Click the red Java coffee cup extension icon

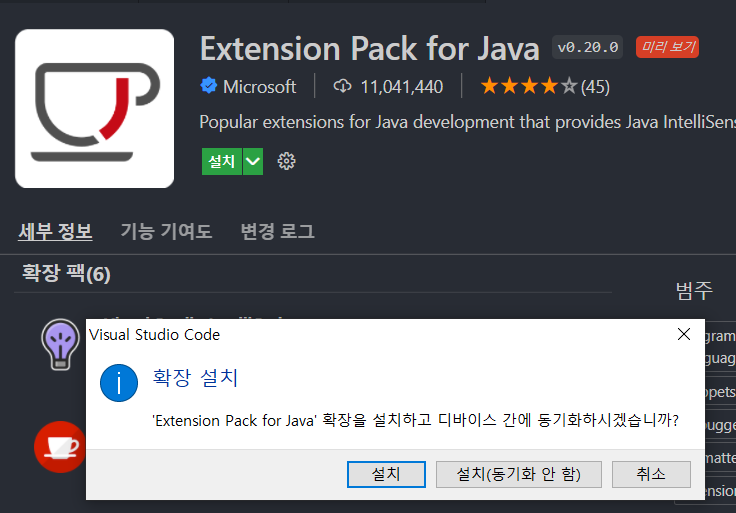[x=60, y=447]
